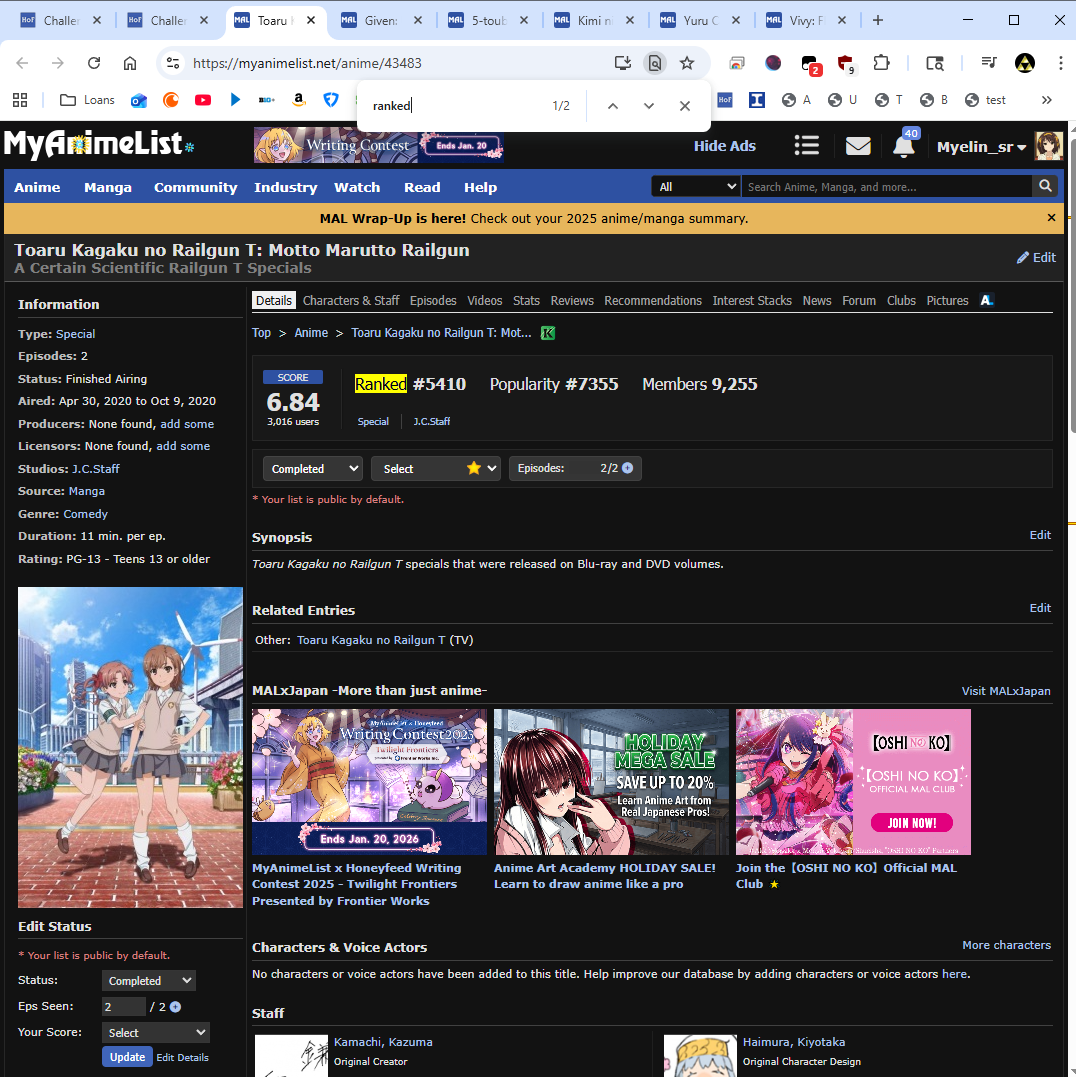Click the pencil Edit icon near title
Image resolution: width=1076 pixels, height=1077 pixels.
[1036, 258]
